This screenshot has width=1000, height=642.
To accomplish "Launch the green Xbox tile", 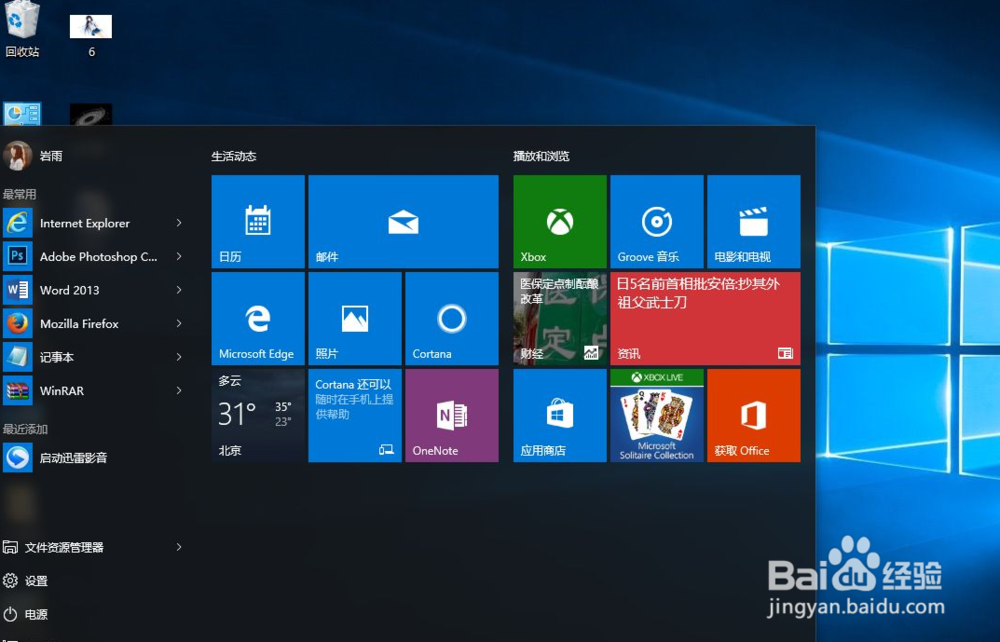I will pyautogui.click(x=560, y=221).
